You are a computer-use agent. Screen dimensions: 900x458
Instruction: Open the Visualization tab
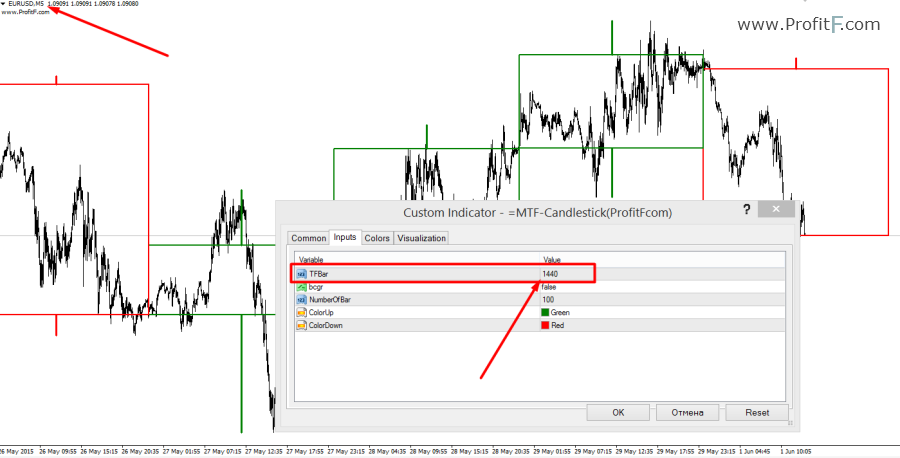421,238
